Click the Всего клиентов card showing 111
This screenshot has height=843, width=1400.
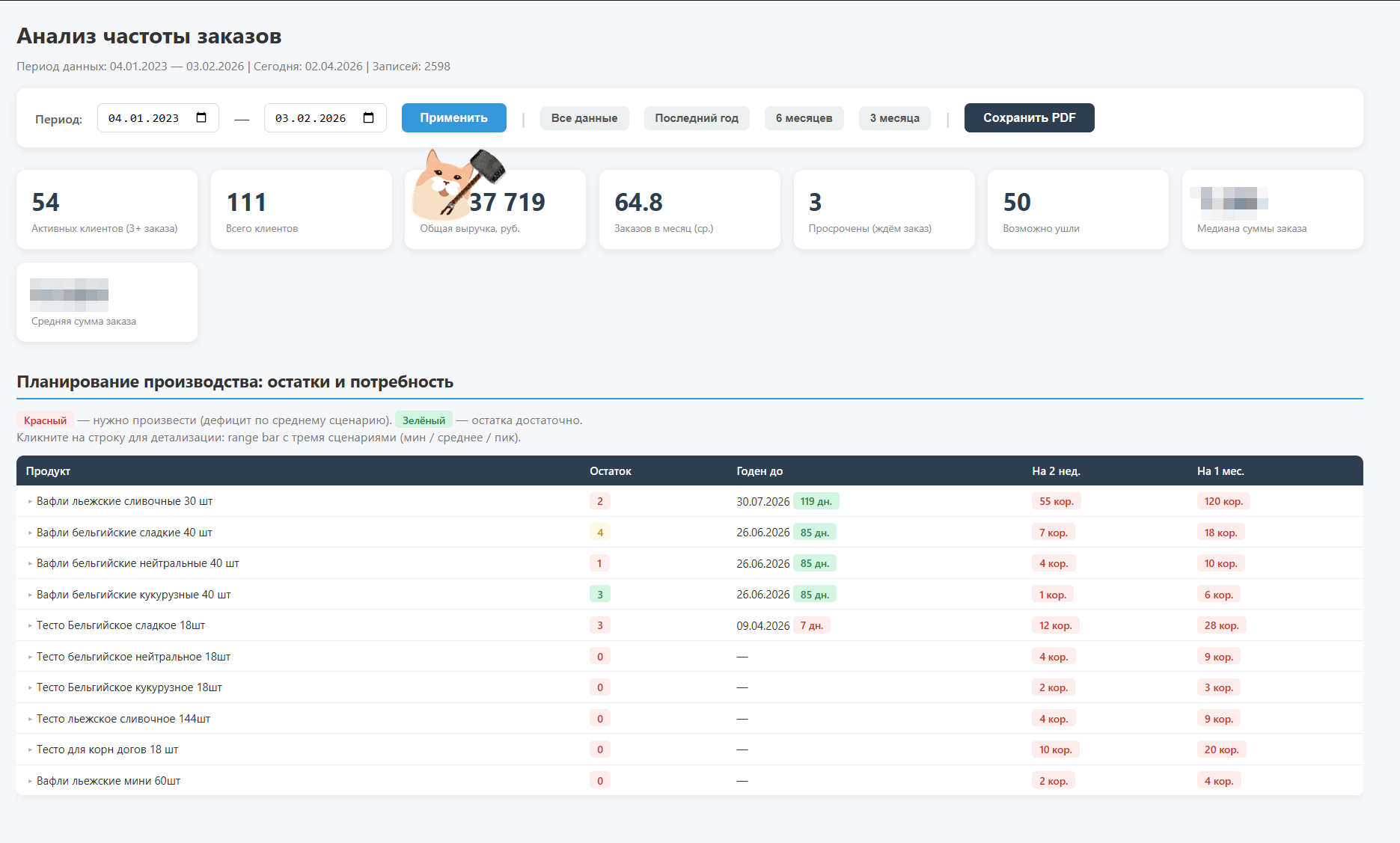(302, 209)
